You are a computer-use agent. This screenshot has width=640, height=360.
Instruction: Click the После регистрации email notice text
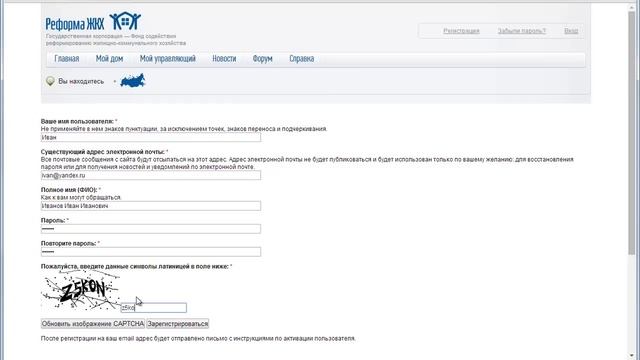198,338
